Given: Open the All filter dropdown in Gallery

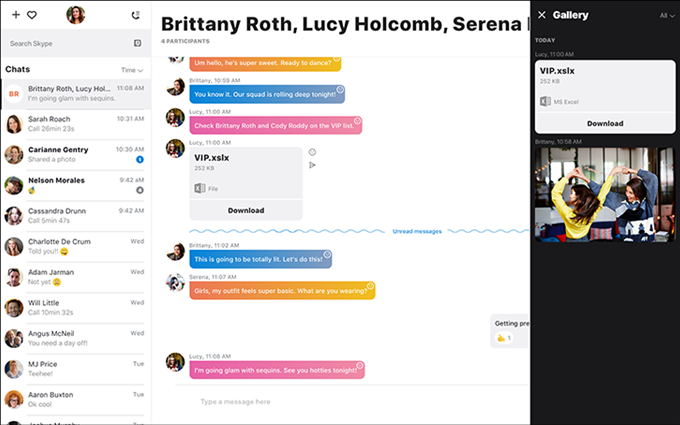Looking at the screenshot, I should pyautogui.click(x=667, y=16).
